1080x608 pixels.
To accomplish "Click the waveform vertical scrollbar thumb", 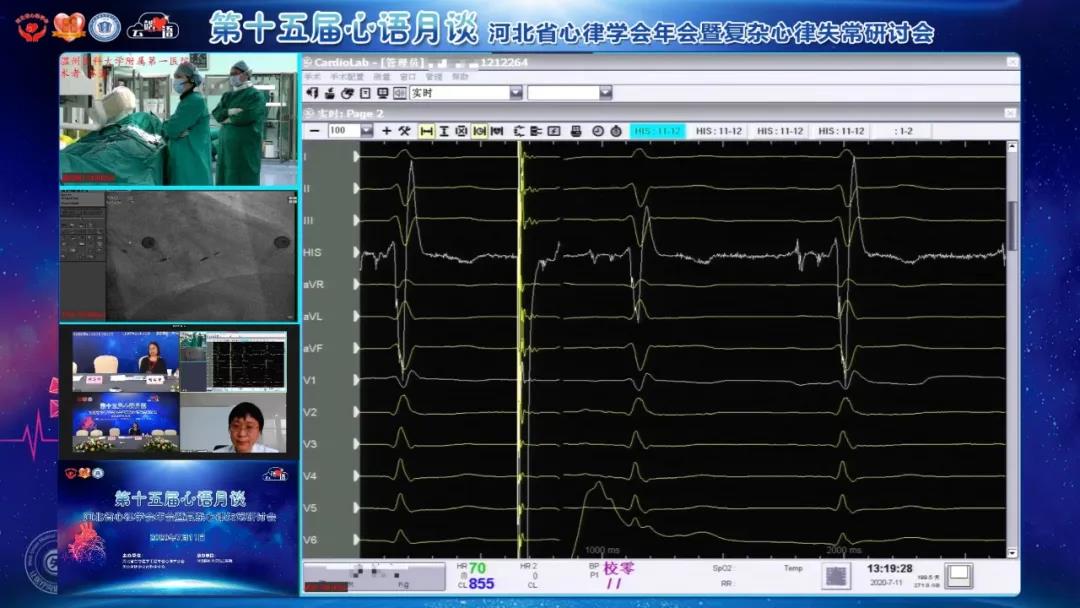I will [1012, 226].
